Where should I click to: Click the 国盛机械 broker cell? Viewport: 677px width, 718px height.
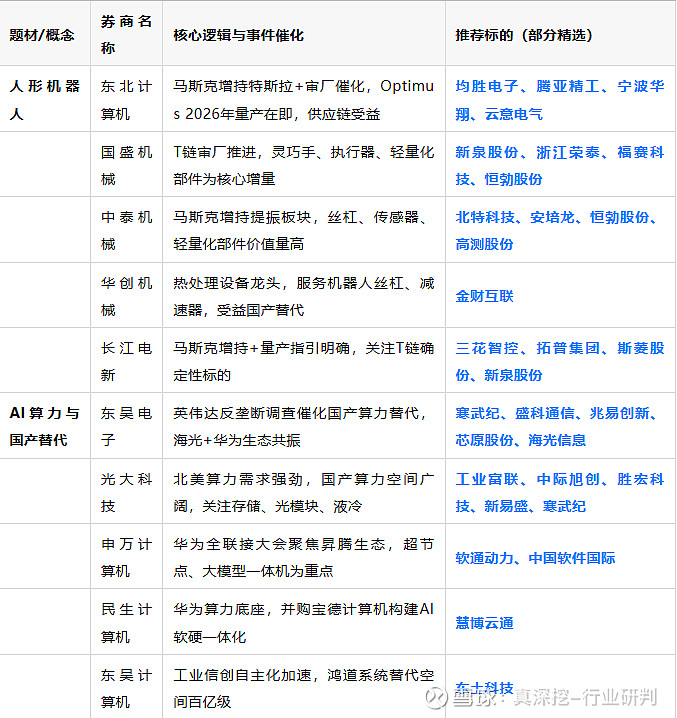pos(126,165)
